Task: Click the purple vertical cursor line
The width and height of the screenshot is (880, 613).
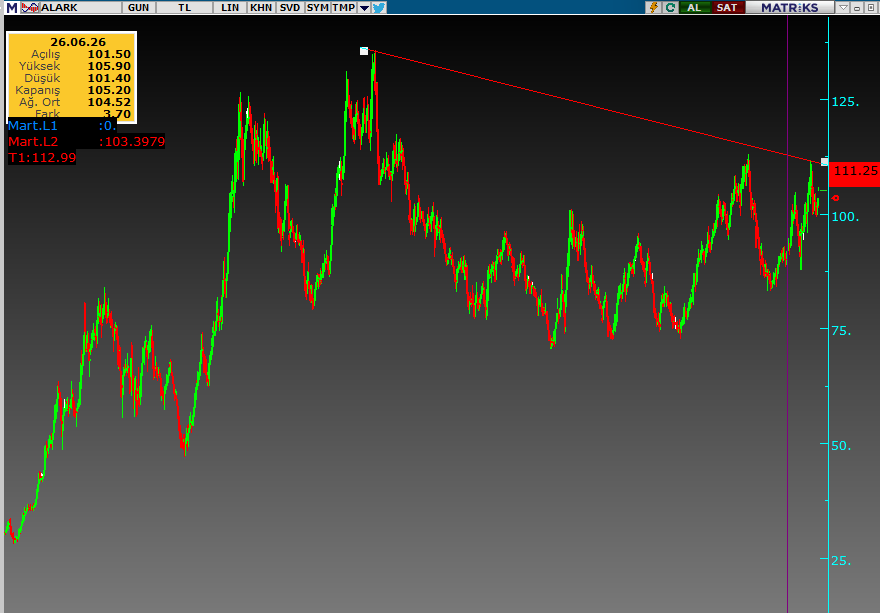Action: pyautogui.click(x=787, y=314)
